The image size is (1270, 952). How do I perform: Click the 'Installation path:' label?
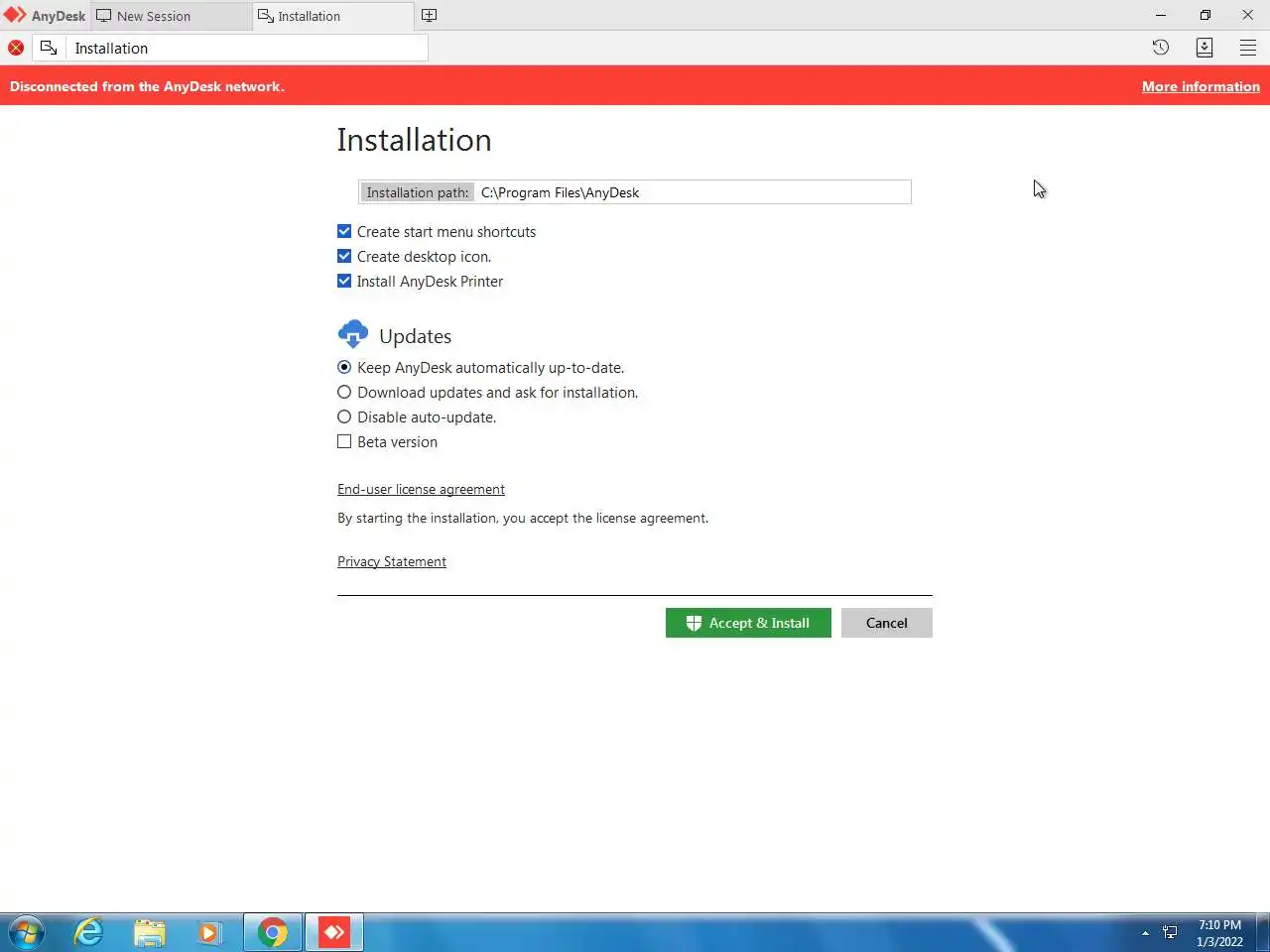coord(418,192)
